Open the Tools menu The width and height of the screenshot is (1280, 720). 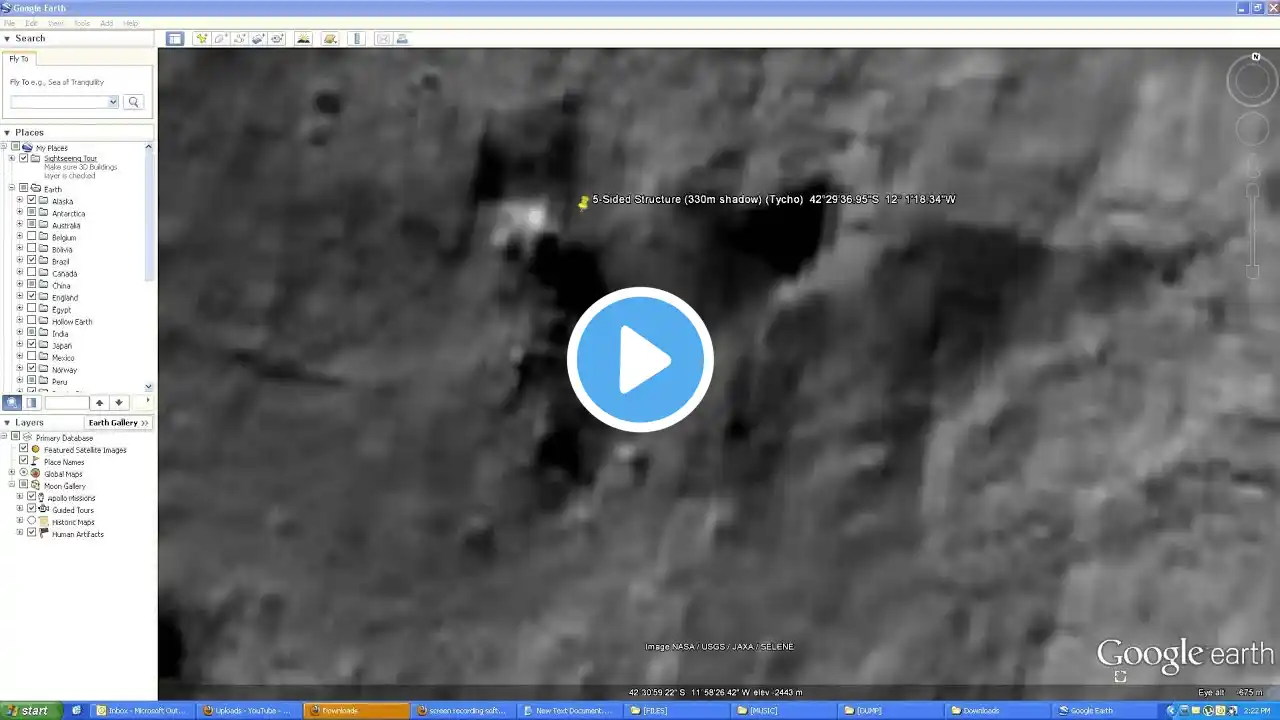81,23
